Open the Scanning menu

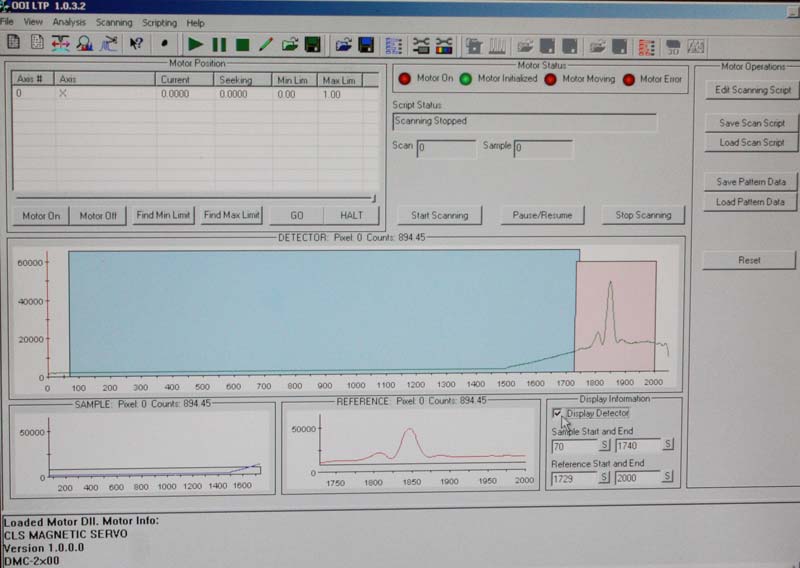tap(114, 23)
